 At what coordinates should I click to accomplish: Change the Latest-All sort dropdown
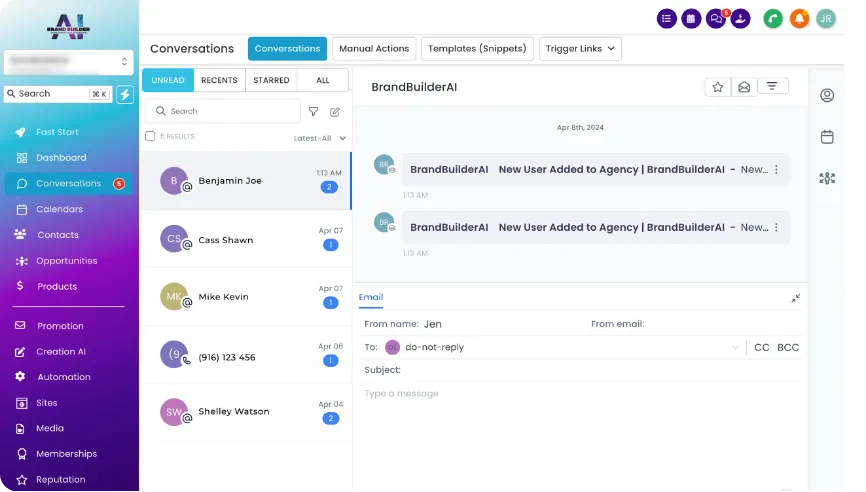[x=320, y=138]
